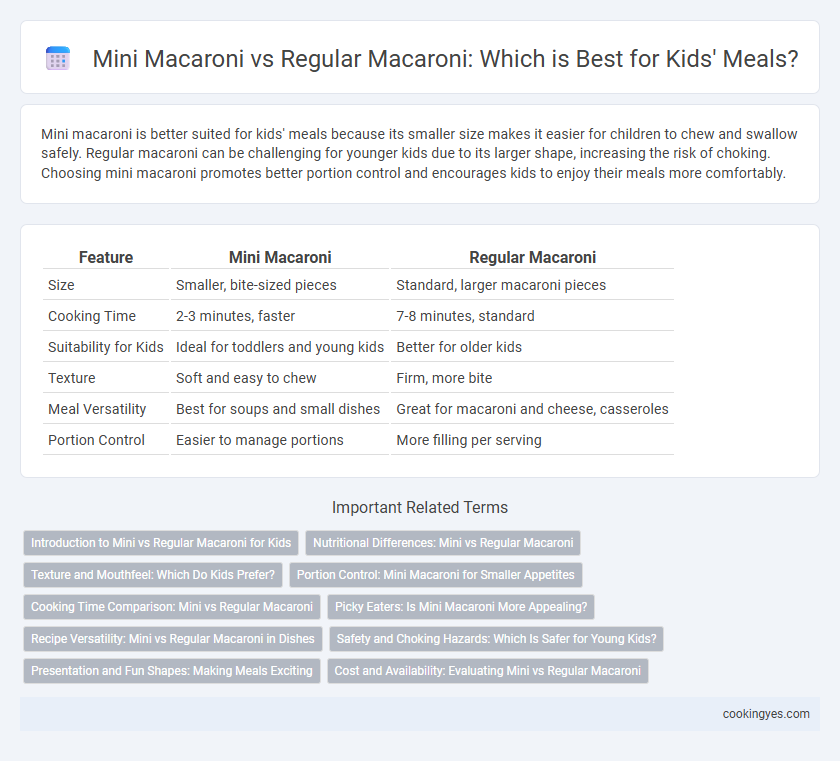Click the 'Regular Macaroni' column header
840x761 pixels.
point(532,257)
